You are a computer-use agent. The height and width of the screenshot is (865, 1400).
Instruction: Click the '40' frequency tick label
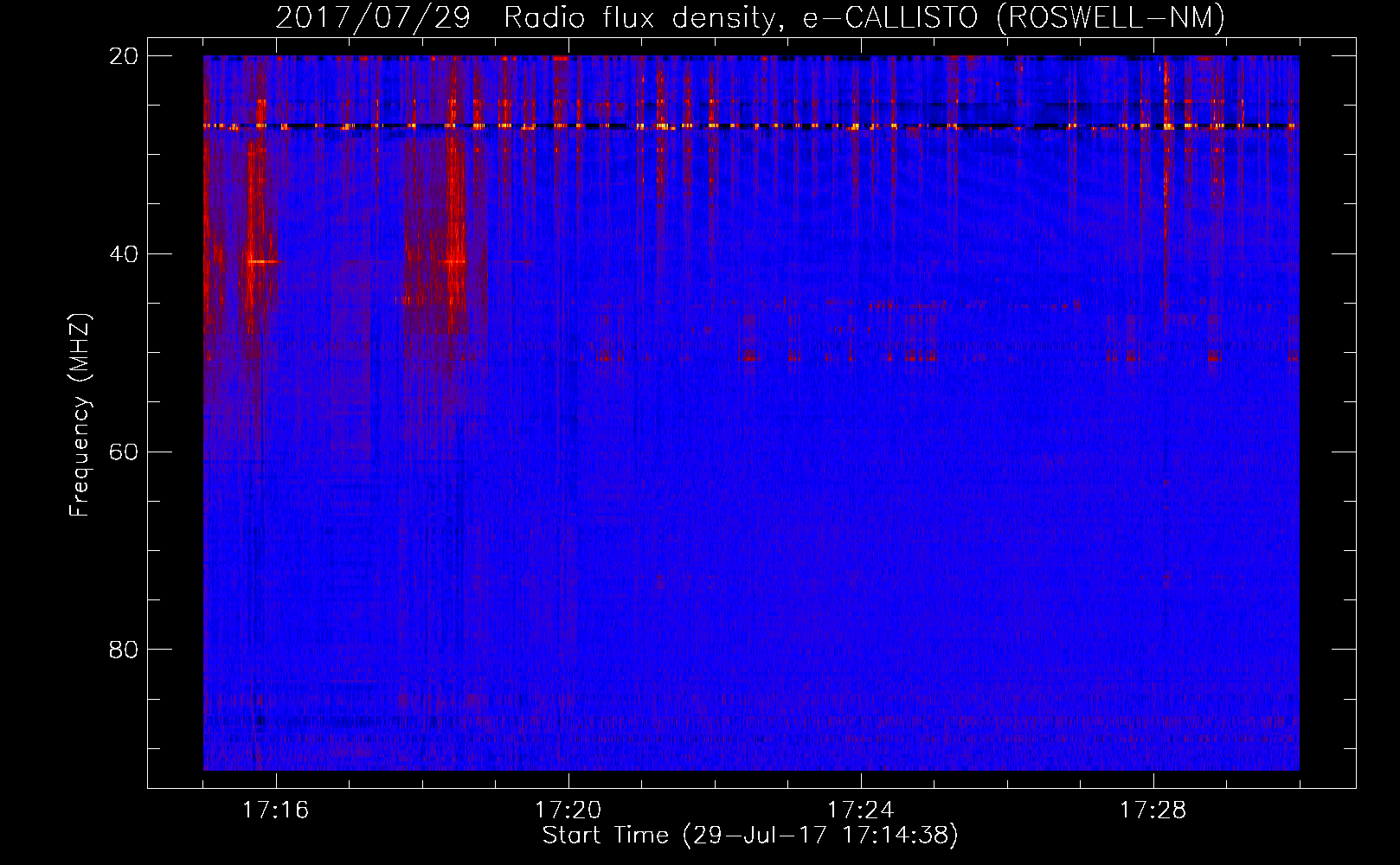click(124, 254)
